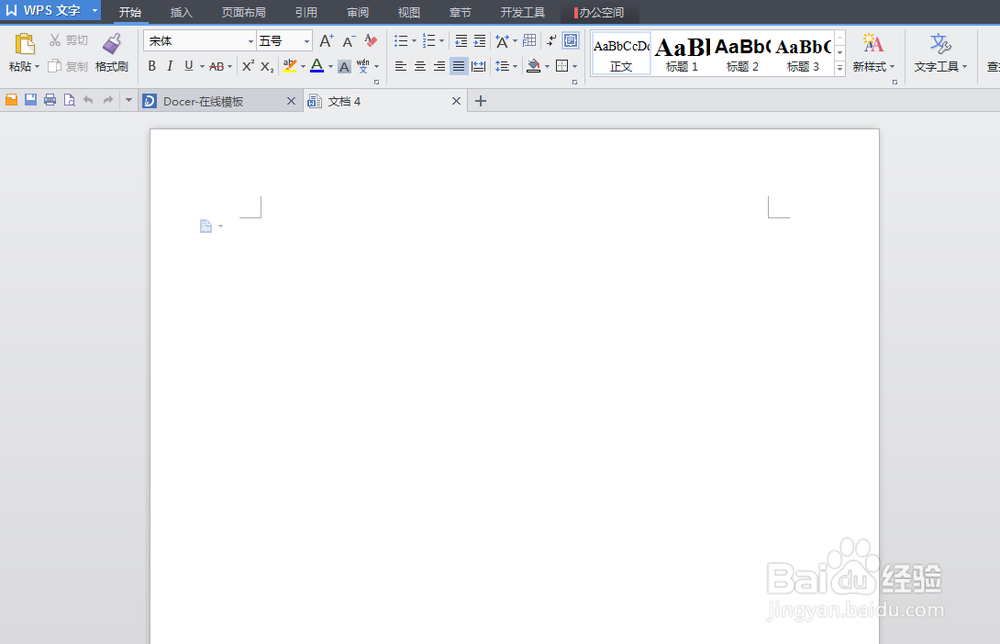
Task: Click the decrease indent icon
Action: click(460, 41)
